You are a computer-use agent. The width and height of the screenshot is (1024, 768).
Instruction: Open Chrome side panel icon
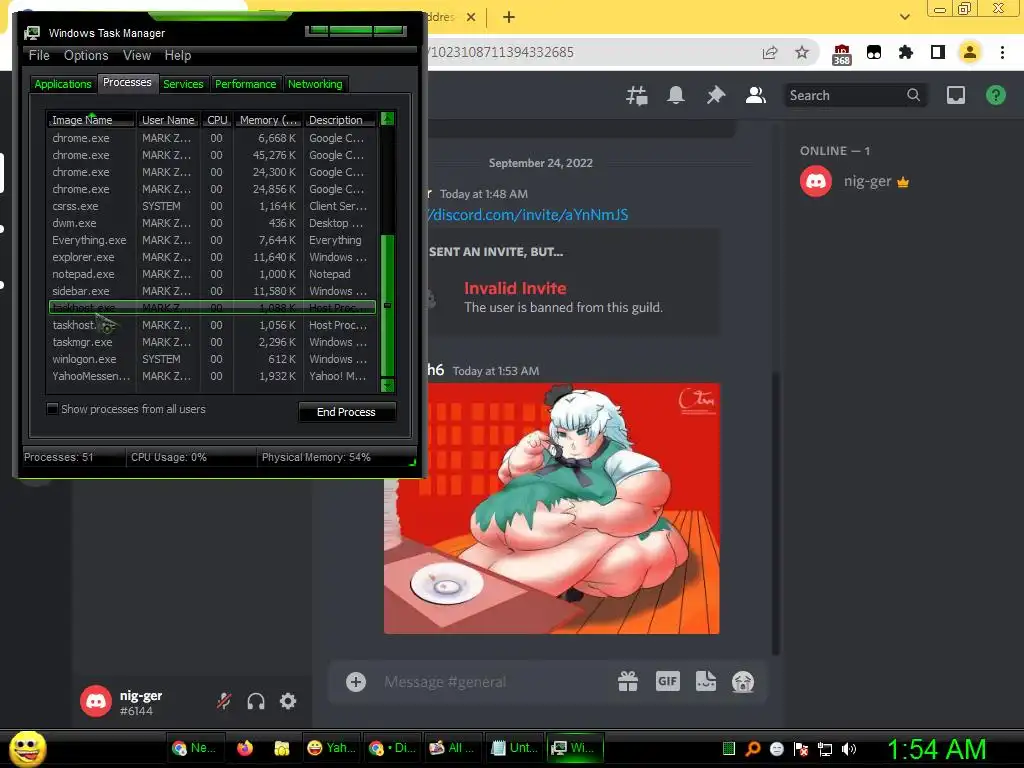point(938,52)
